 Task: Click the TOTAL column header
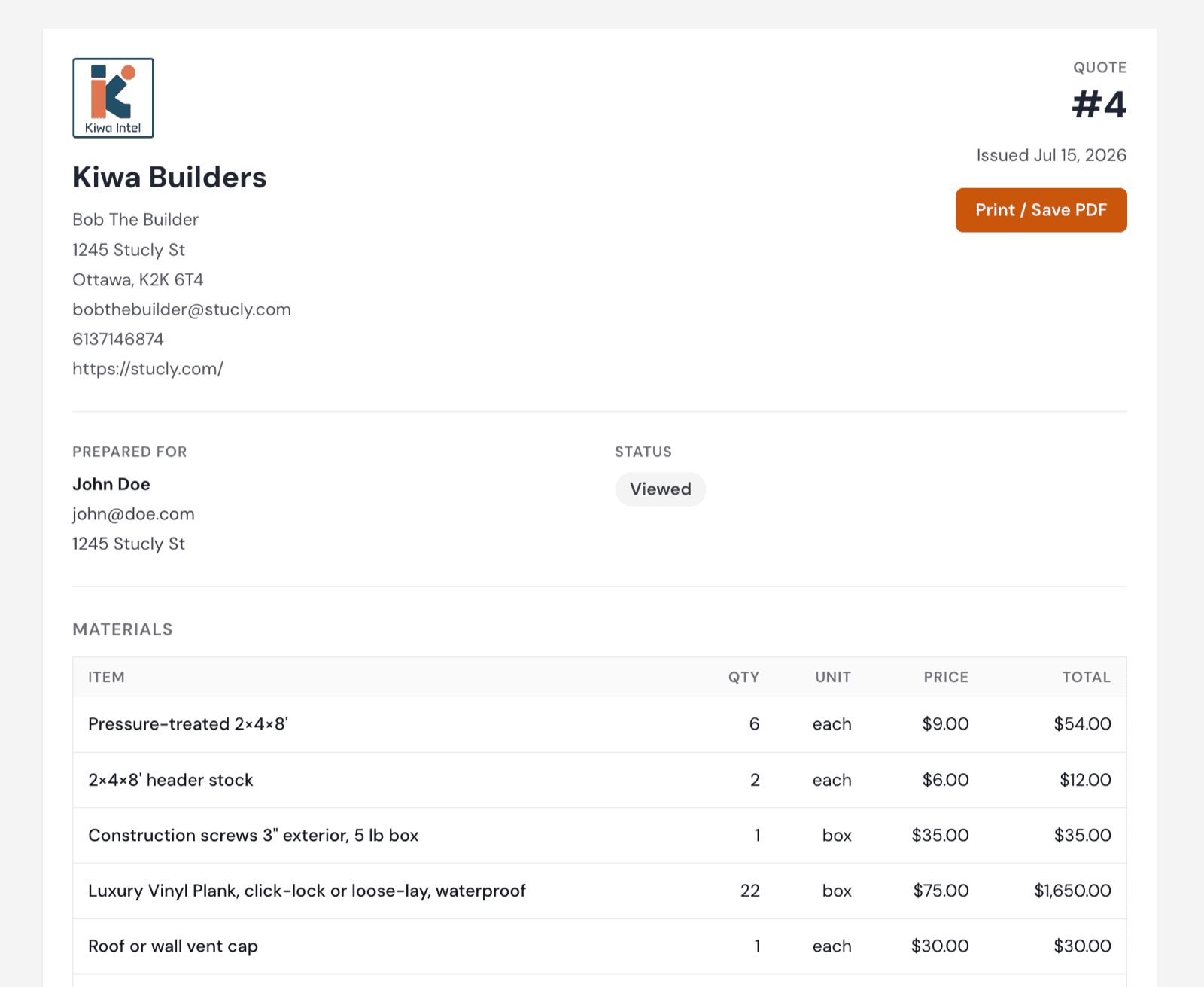(1086, 677)
